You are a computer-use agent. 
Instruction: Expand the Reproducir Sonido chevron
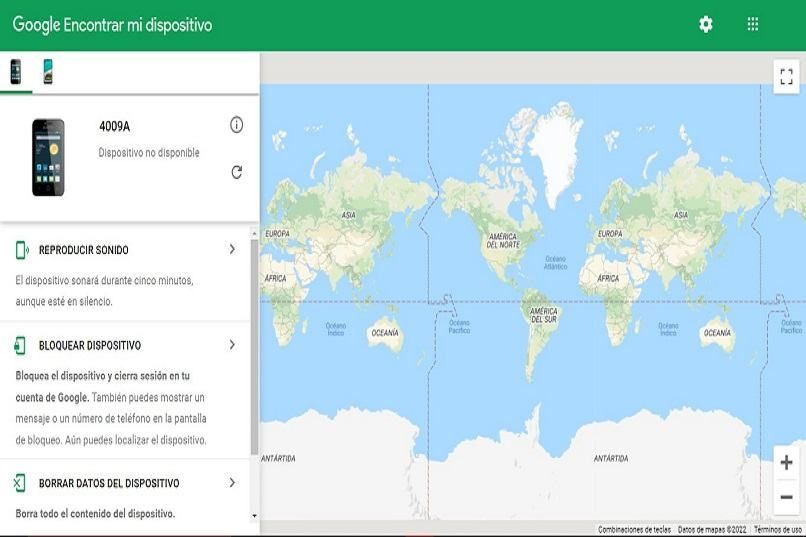tap(232, 249)
